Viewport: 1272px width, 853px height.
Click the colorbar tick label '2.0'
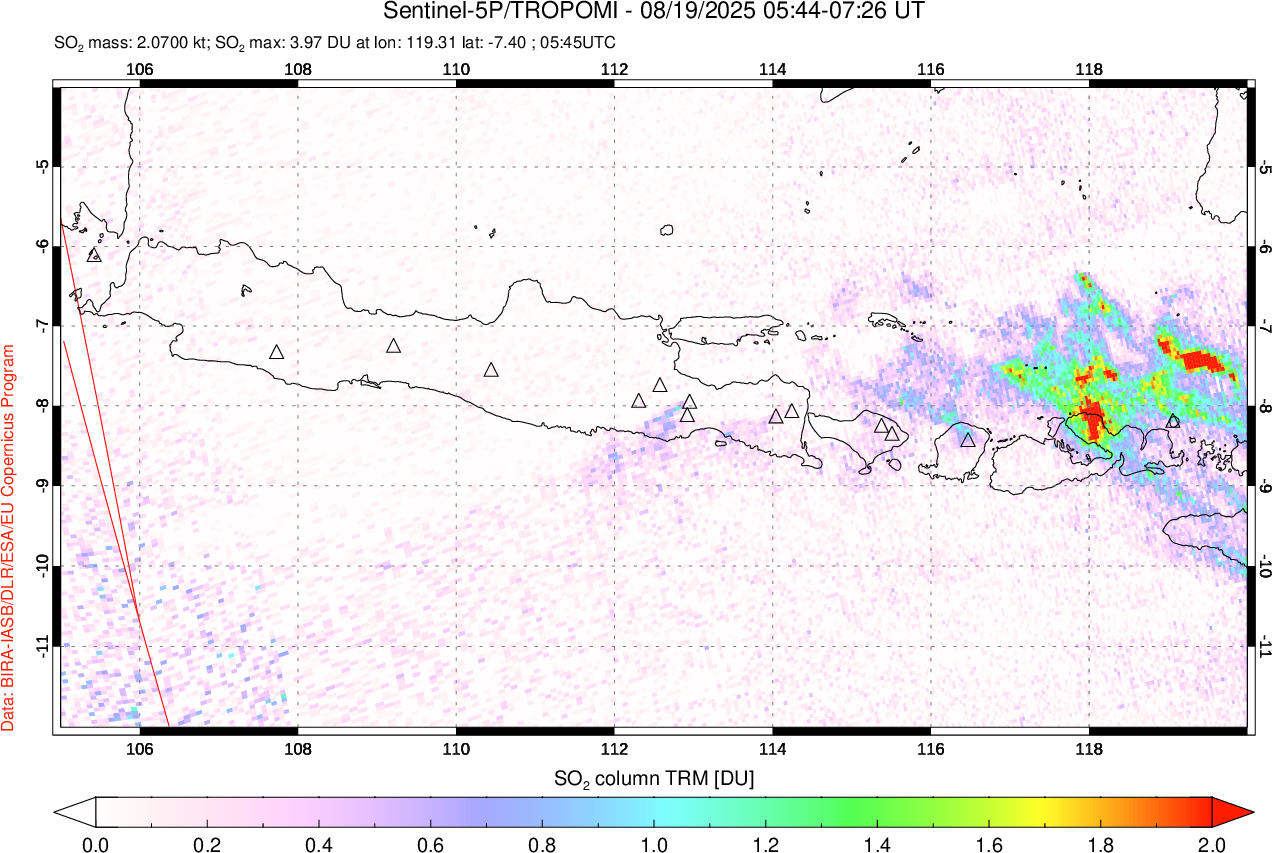(1212, 843)
